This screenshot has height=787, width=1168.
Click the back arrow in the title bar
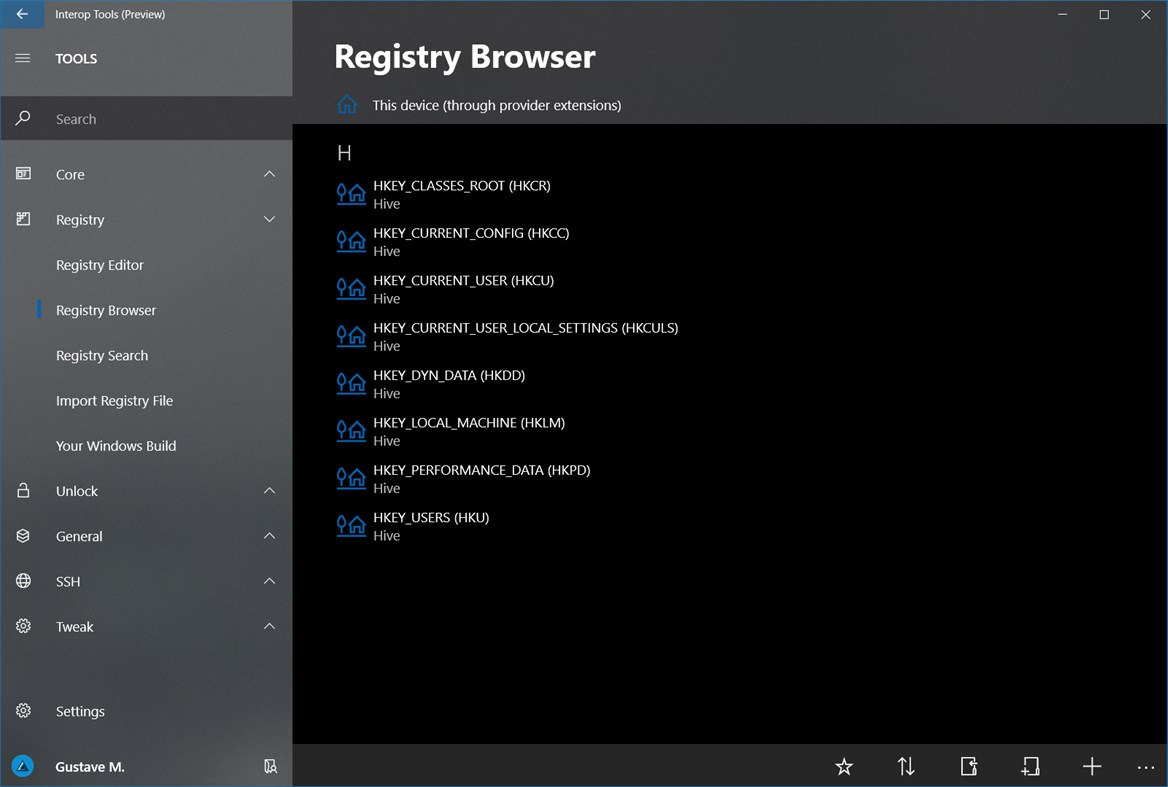click(22, 14)
